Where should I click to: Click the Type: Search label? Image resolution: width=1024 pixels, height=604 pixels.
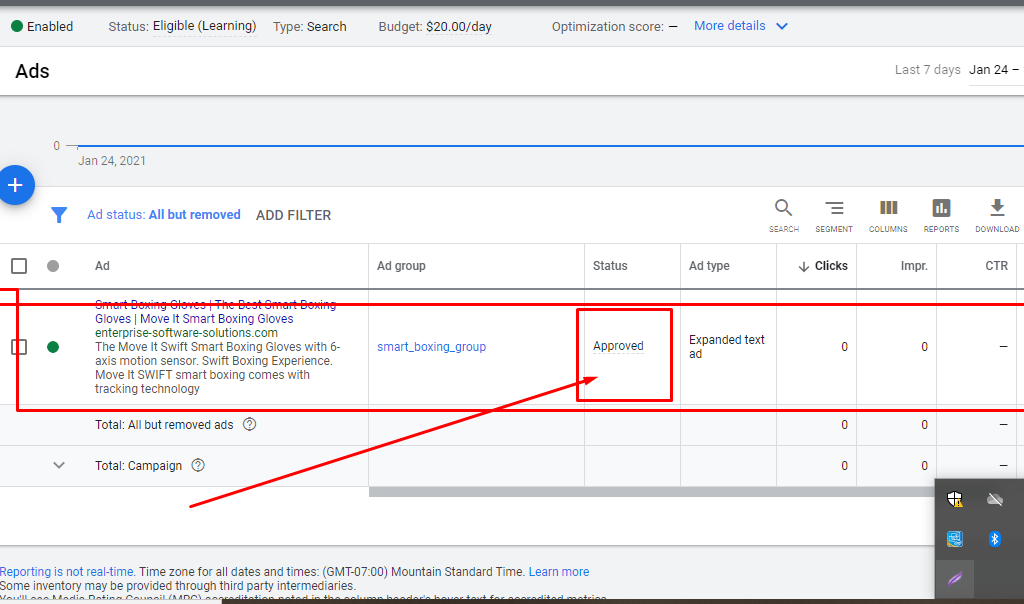[310, 27]
